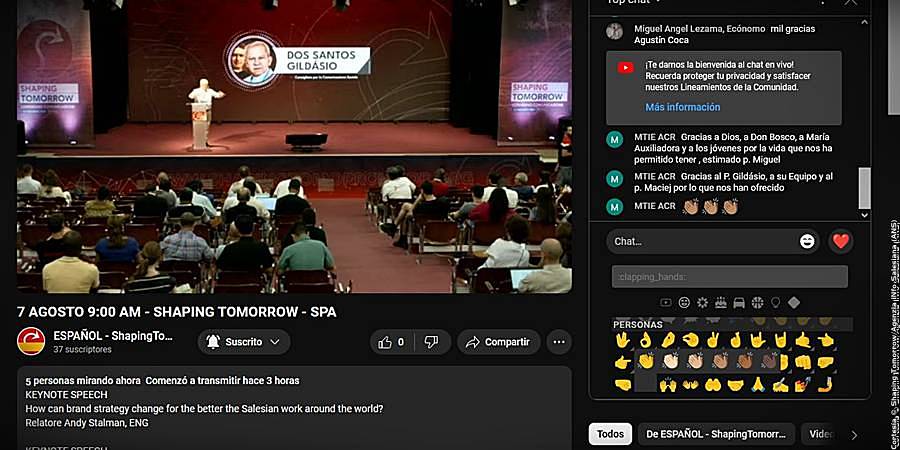The width and height of the screenshot is (900, 450).
Task: Click the emoji picker smiley in chat box
Action: (807, 242)
